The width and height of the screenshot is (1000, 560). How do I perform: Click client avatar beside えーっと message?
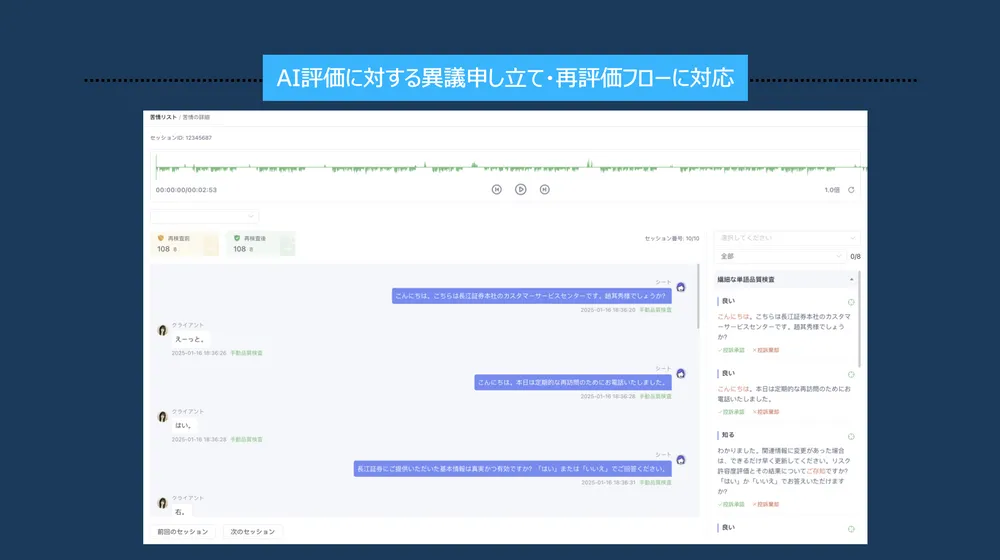(x=162, y=330)
